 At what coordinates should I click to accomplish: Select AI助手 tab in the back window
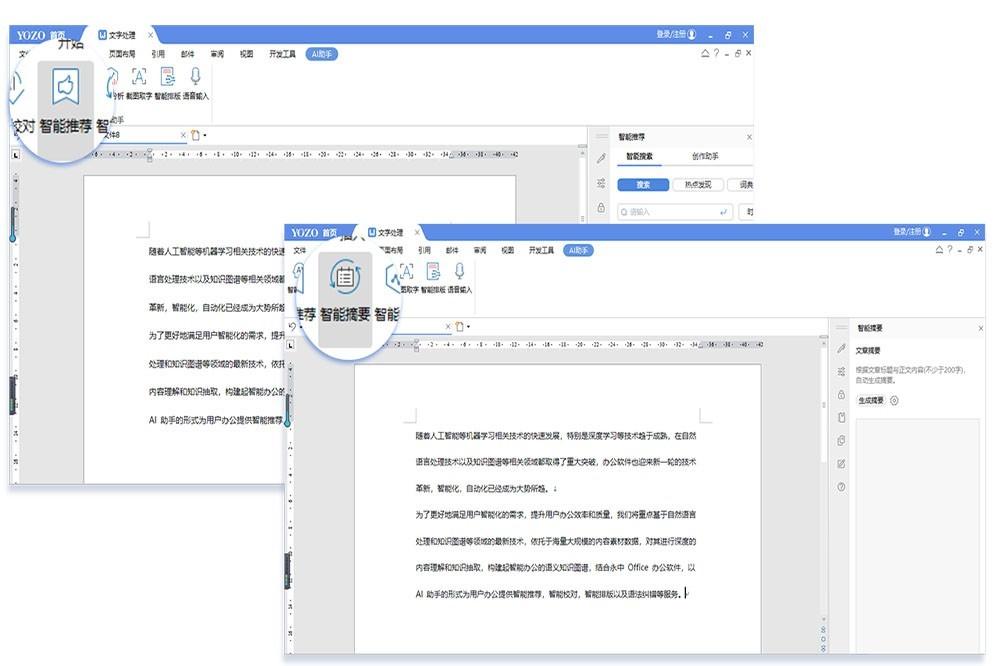322,54
